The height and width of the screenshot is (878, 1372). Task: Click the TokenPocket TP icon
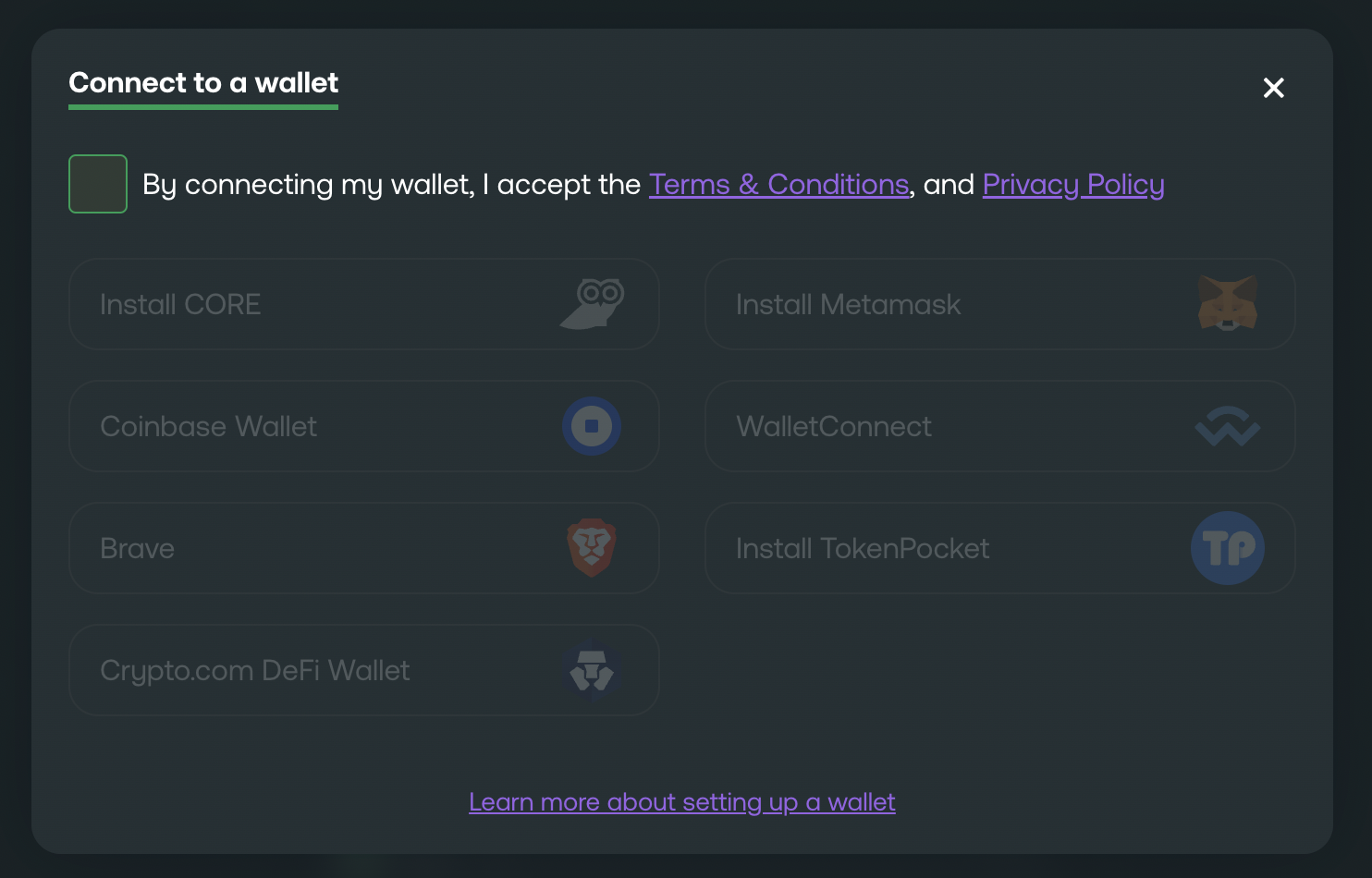1227,548
